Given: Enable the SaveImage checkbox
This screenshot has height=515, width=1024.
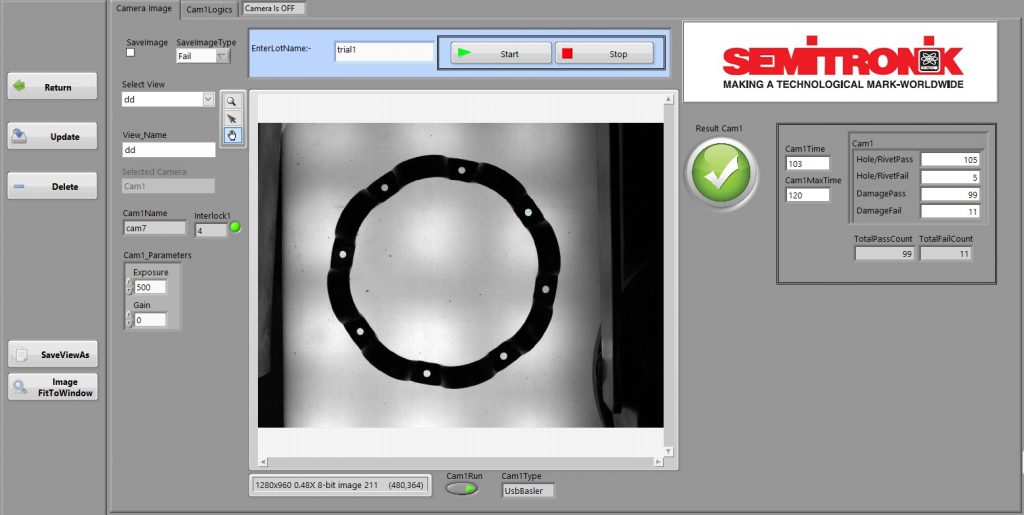Looking at the screenshot, I should click(x=130, y=53).
